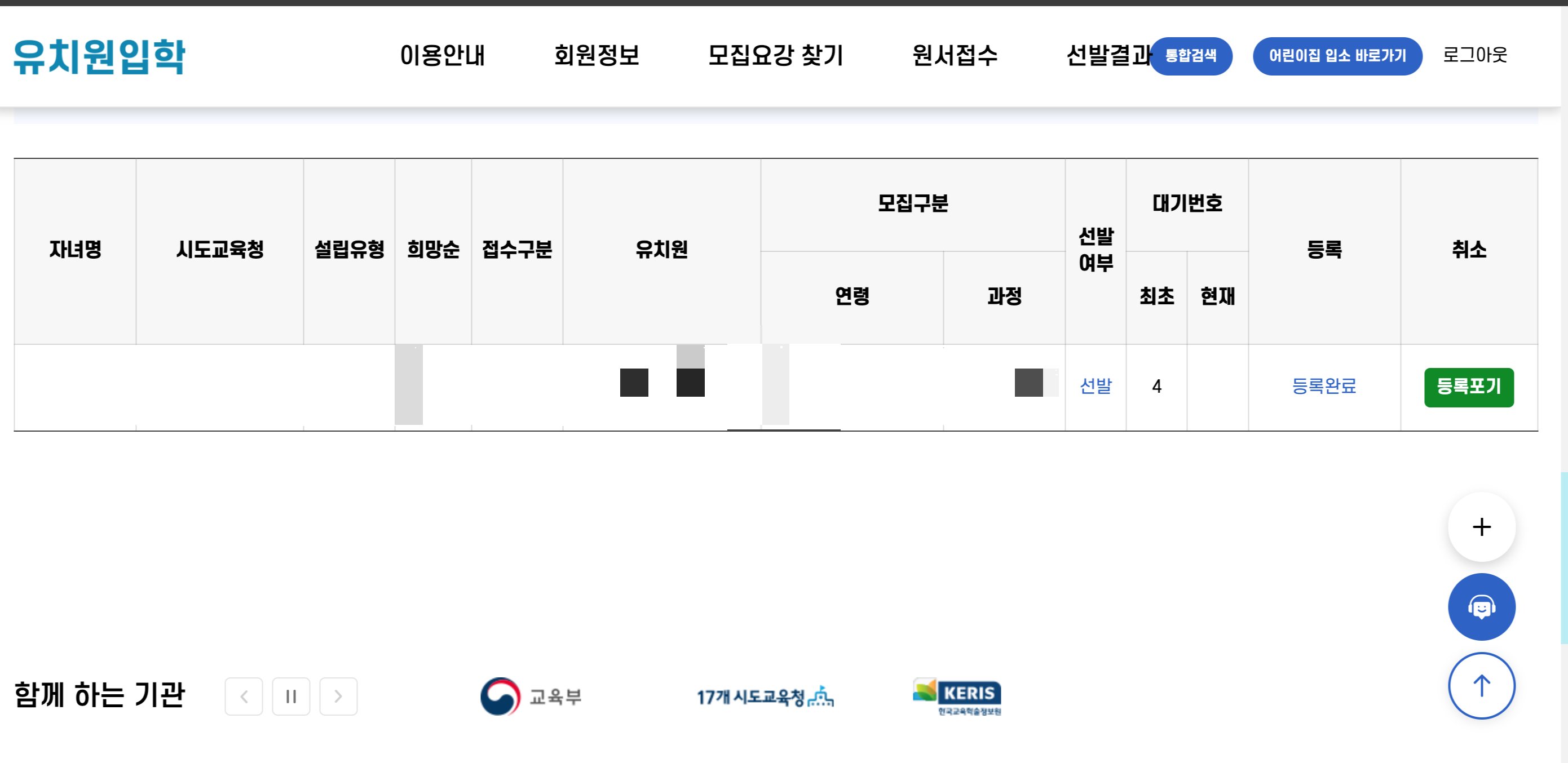This screenshot has height=763, width=1568.
Task: Click the scroll-to-top arrow button
Action: (x=1481, y=686)
